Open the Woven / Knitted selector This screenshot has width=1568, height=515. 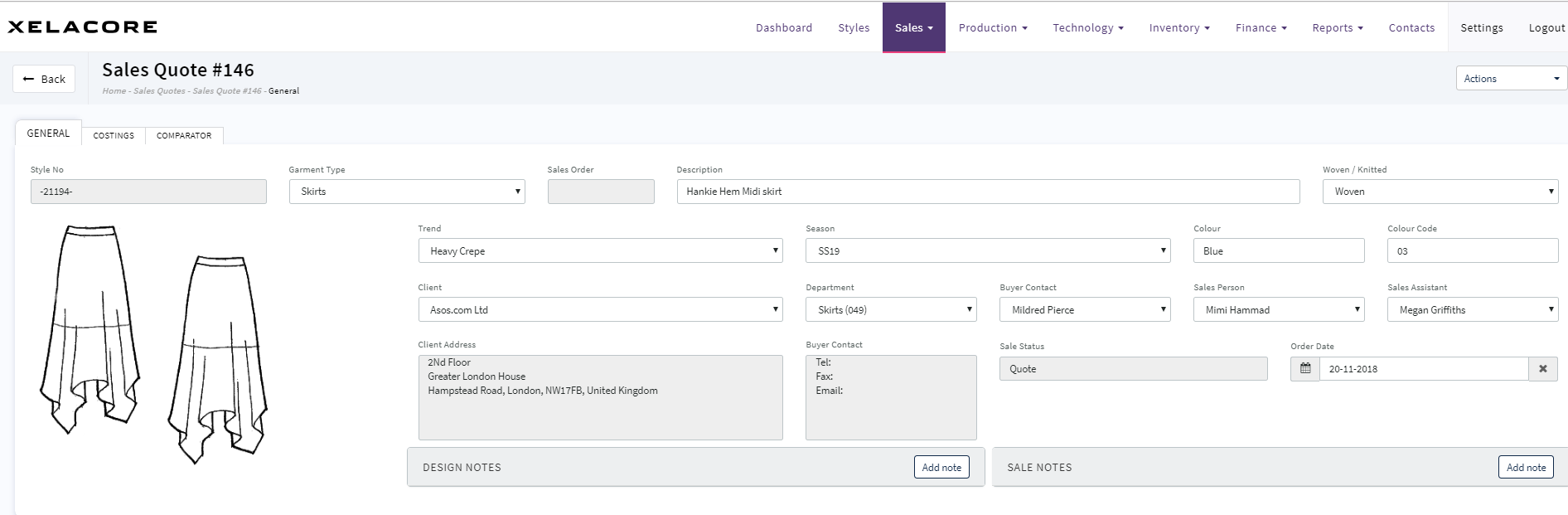click(1440, 192)
